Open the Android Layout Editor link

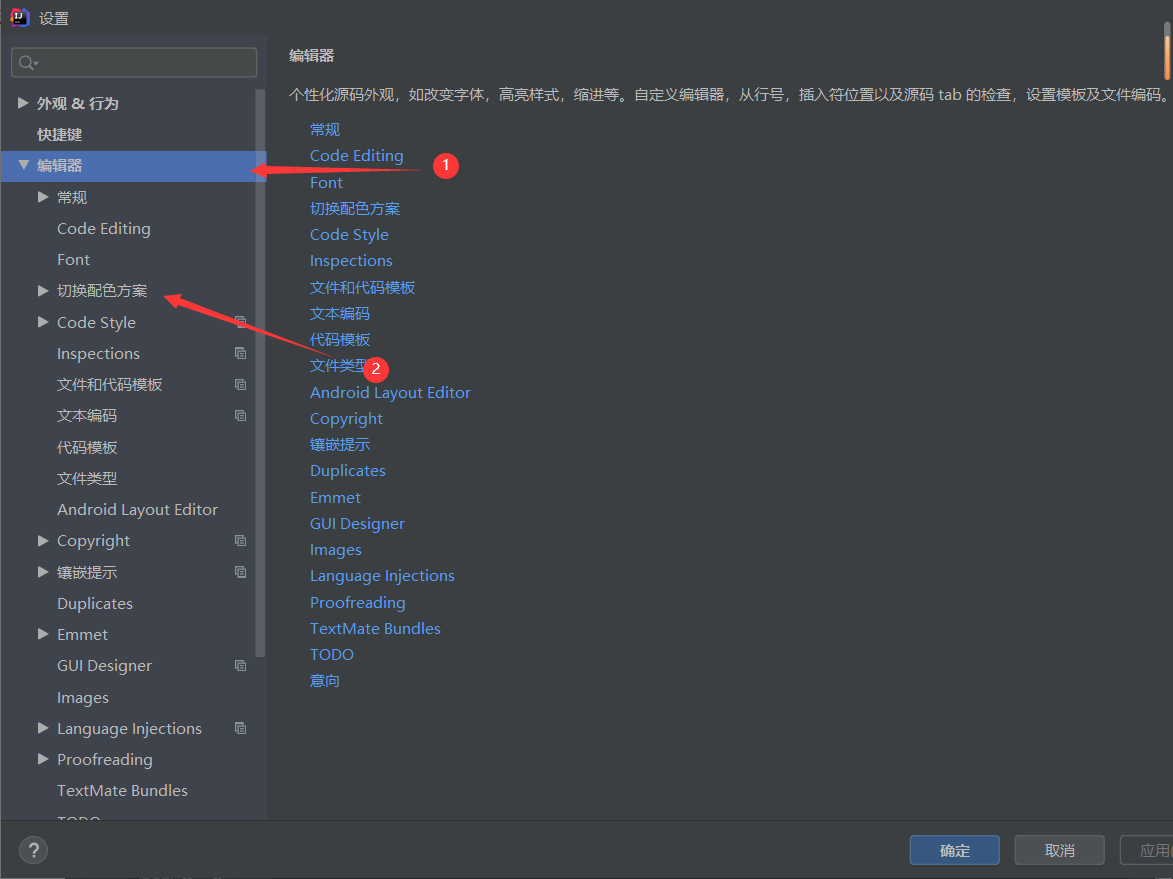tap(391, 393)
